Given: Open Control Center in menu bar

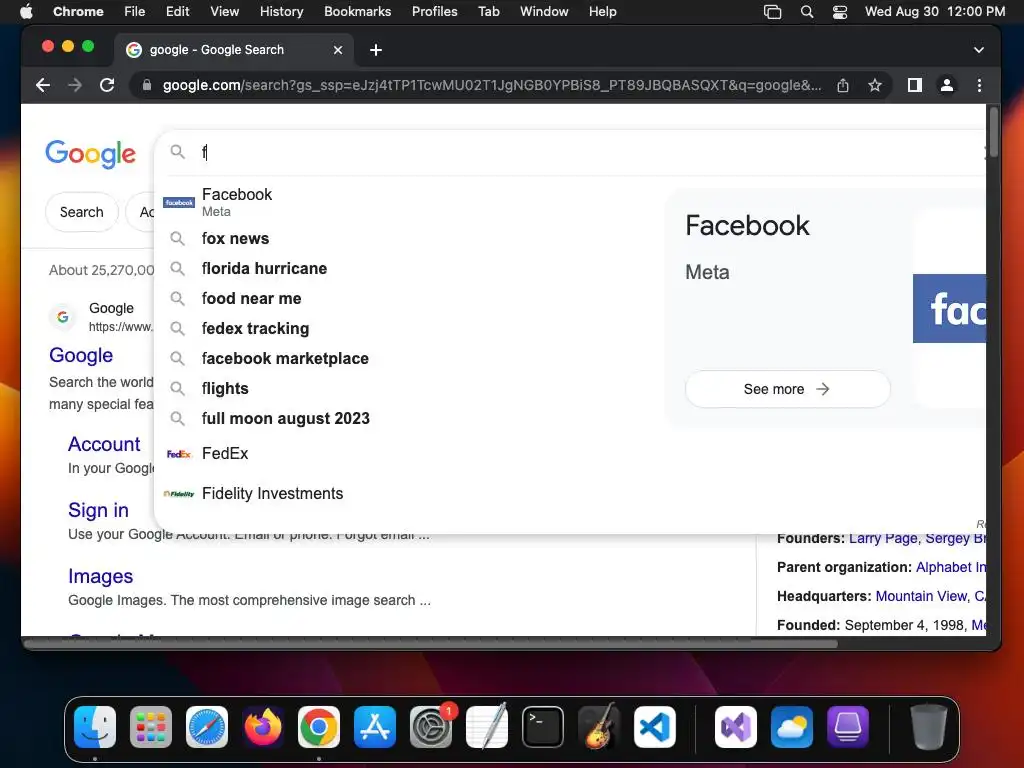Looking at the screenshot, I should (840, 12).
